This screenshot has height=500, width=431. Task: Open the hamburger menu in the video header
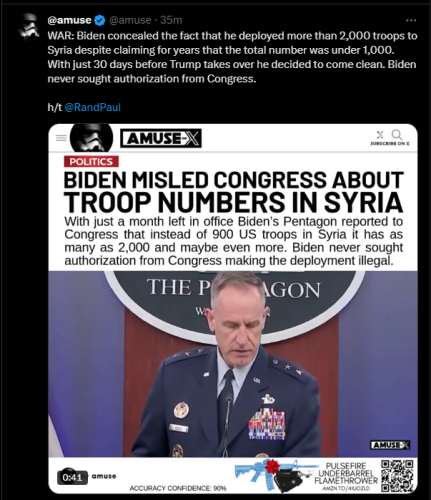tap(61, 138)
